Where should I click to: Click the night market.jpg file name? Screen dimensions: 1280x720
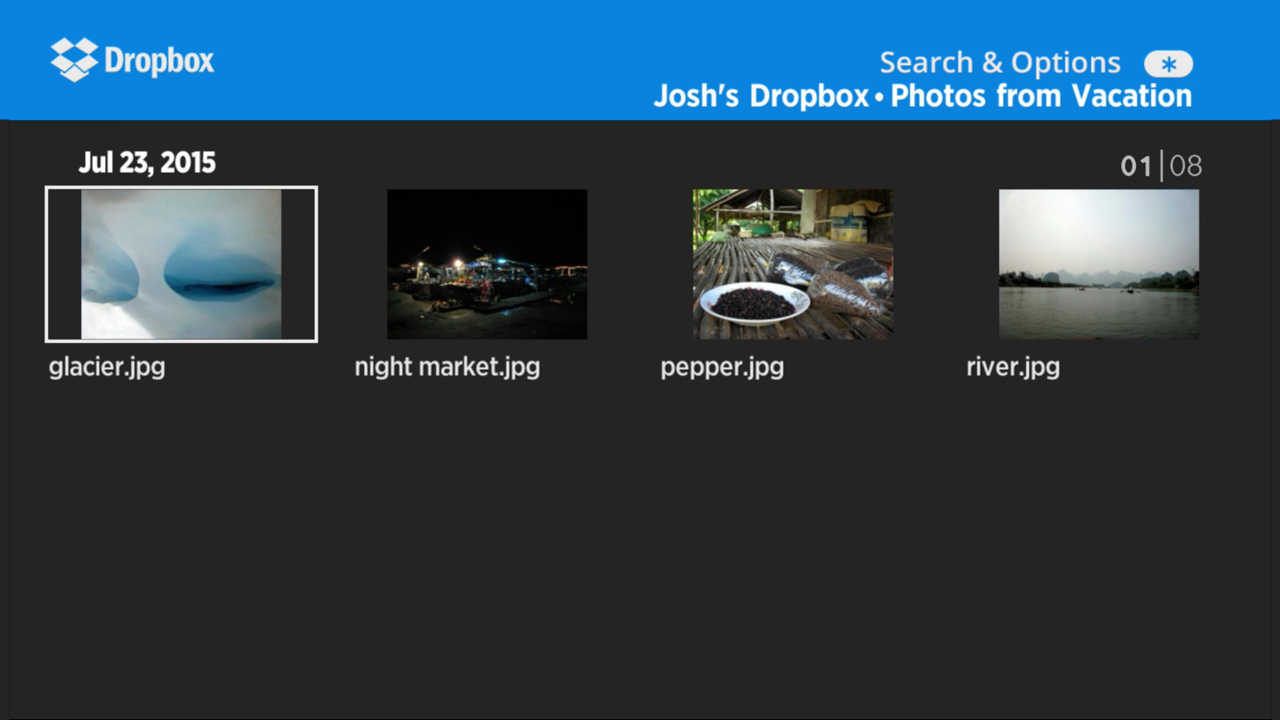tap(447, 367)
